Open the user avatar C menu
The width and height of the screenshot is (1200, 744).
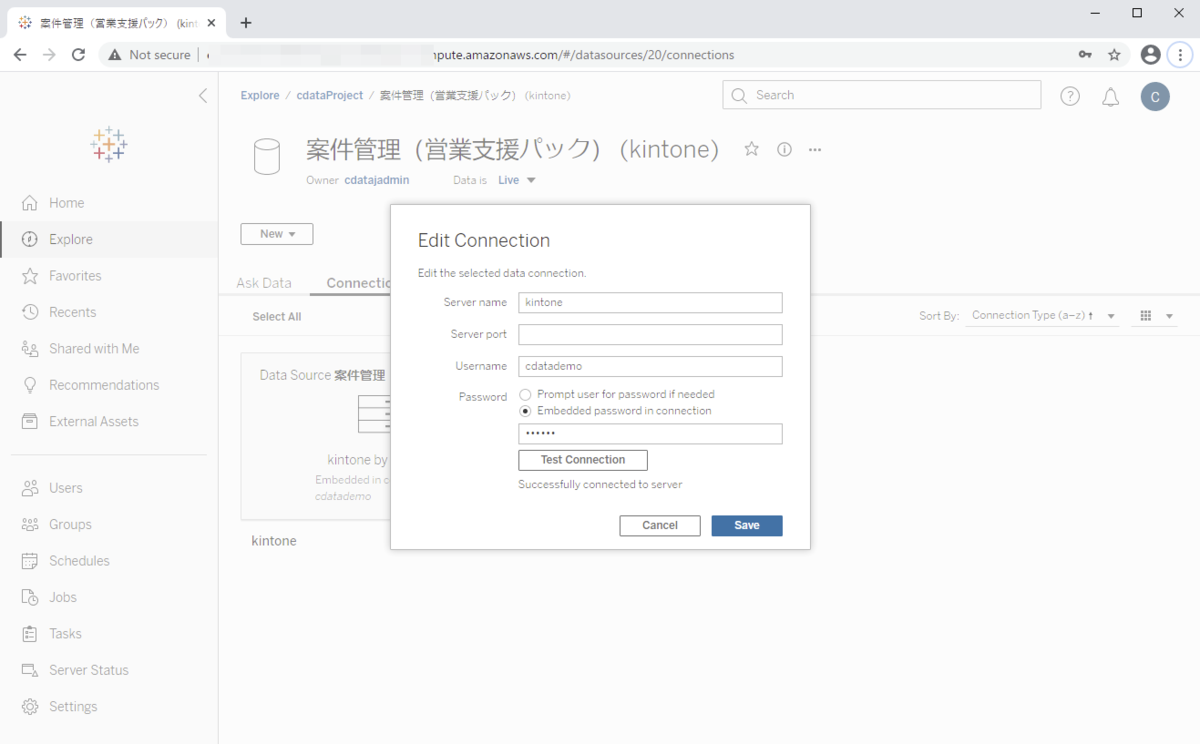tap(1155, 96)
